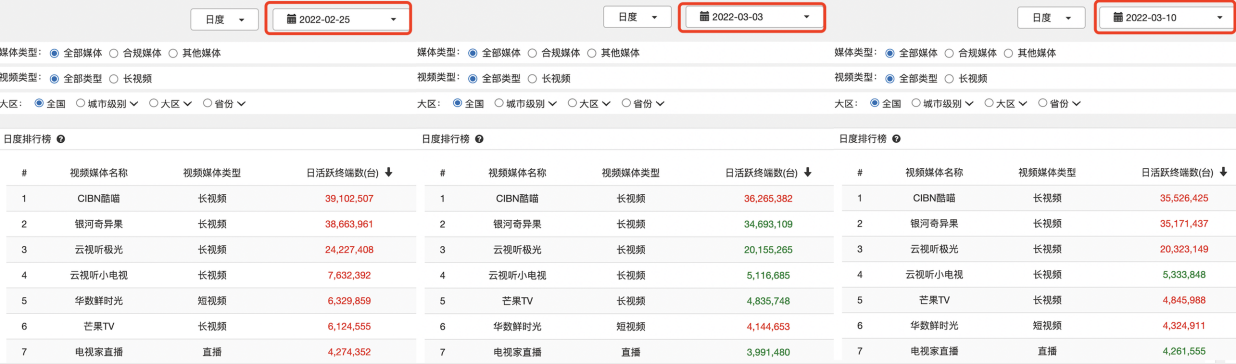Open help icon beside 日度排行榜 in 2022-02-25 panel

tap(61, 140)
